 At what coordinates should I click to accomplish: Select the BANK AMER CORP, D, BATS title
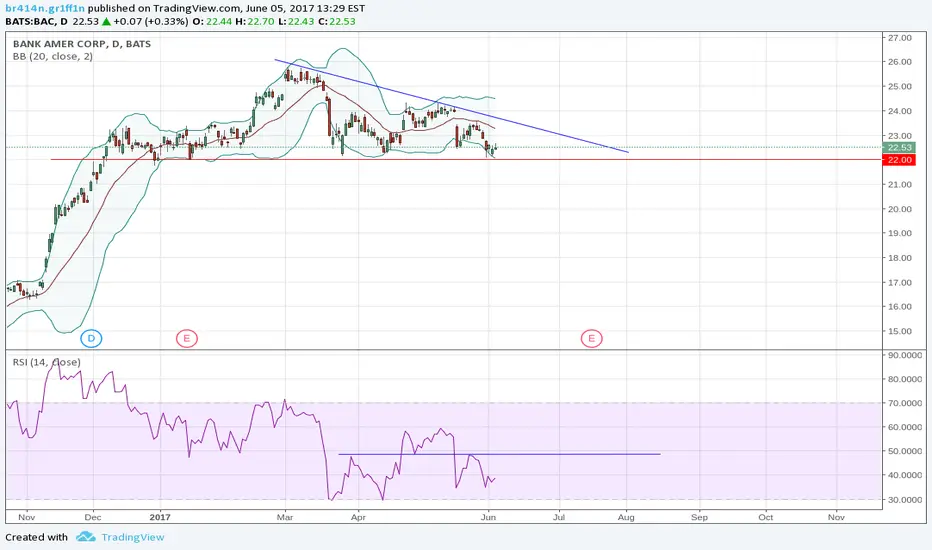[82, 44]
